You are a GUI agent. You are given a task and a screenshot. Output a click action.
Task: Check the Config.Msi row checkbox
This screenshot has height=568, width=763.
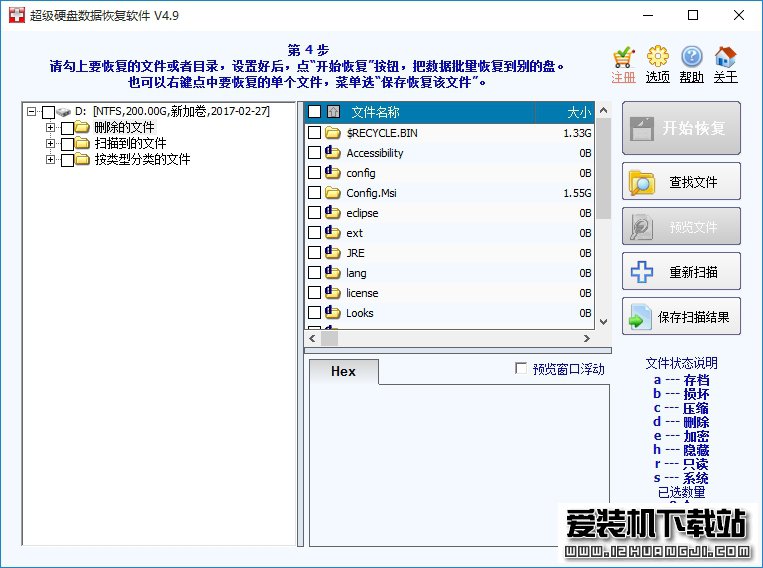click(x=314, y=193)
